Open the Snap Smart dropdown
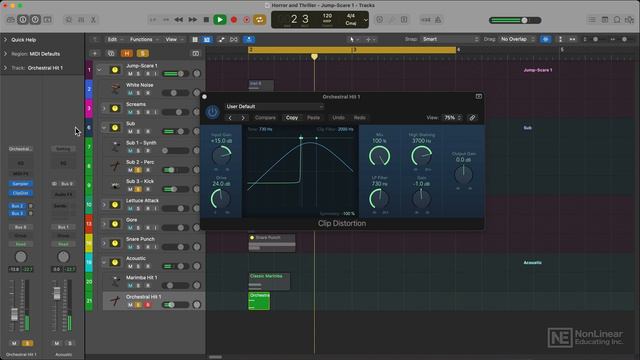 tap(450, 39)
